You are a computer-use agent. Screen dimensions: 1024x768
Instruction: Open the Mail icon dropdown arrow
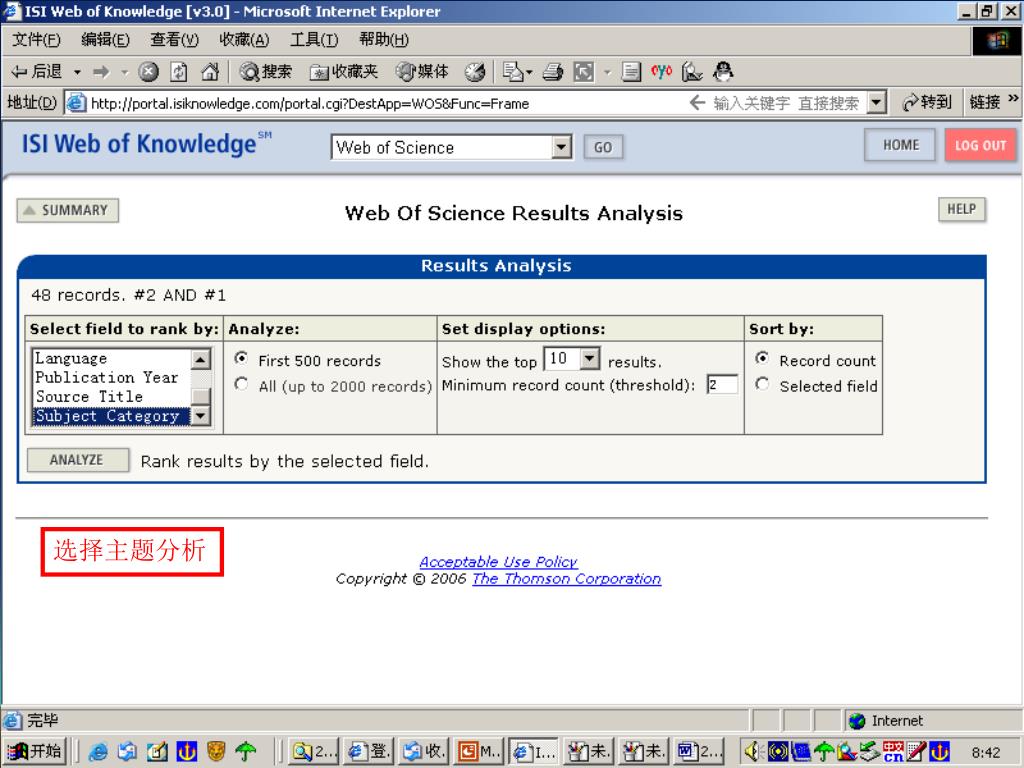529,72
